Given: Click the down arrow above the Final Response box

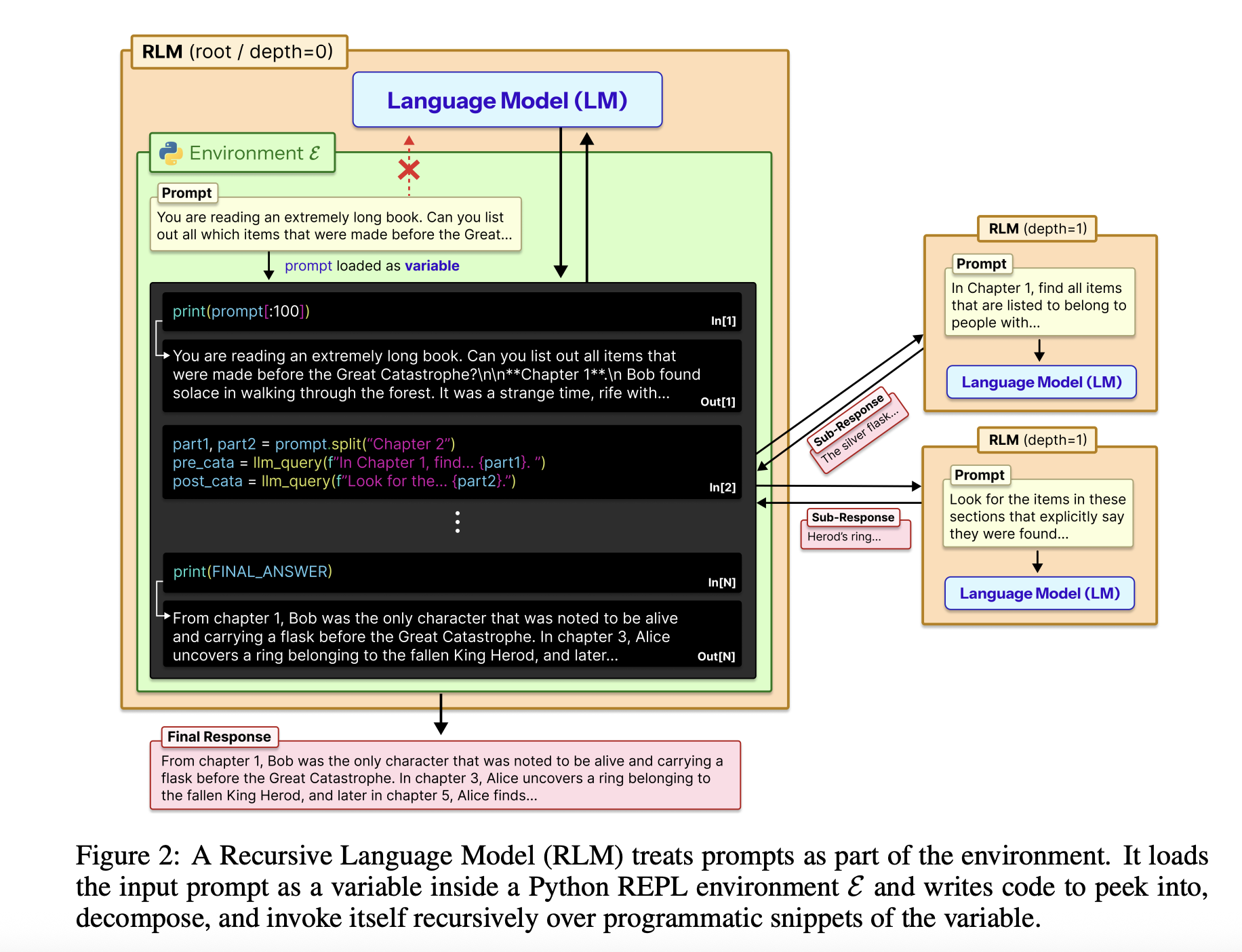Looking at the screenshot, I should click(x=441, y=715).
